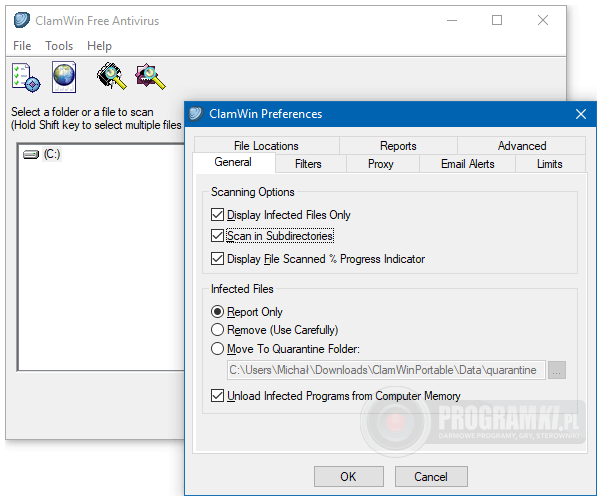This screenshot has width=603, height=501.
Task: Open the Help menu
Action: (99, 46)
